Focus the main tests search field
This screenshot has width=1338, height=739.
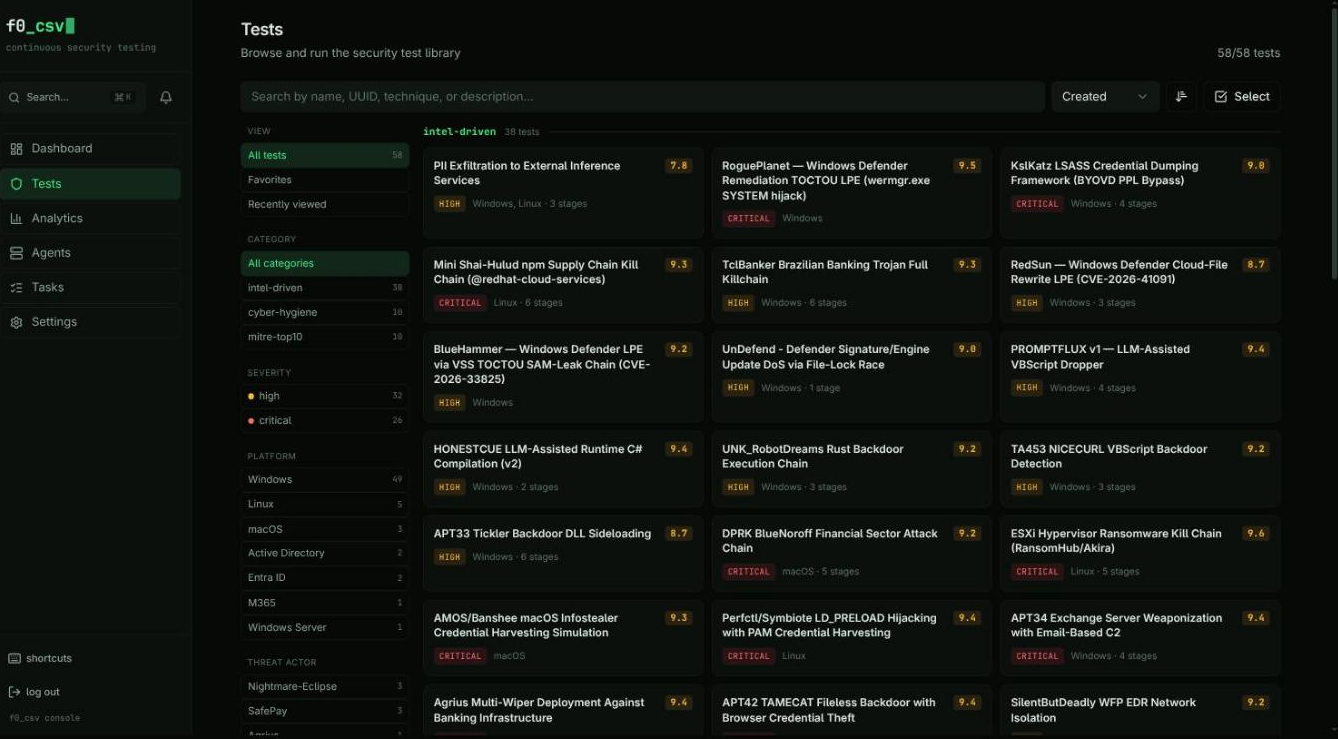[642, 96]
